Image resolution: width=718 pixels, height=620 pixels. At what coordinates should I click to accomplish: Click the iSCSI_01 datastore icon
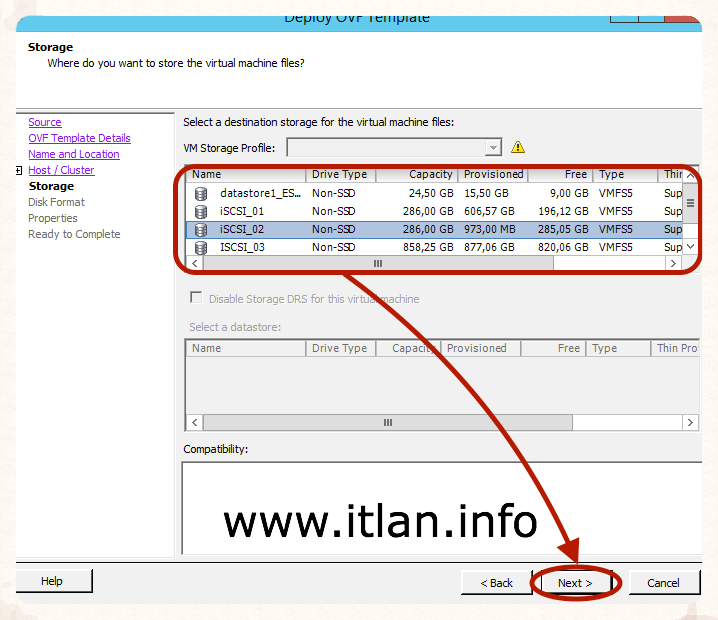tap(201, 212)
